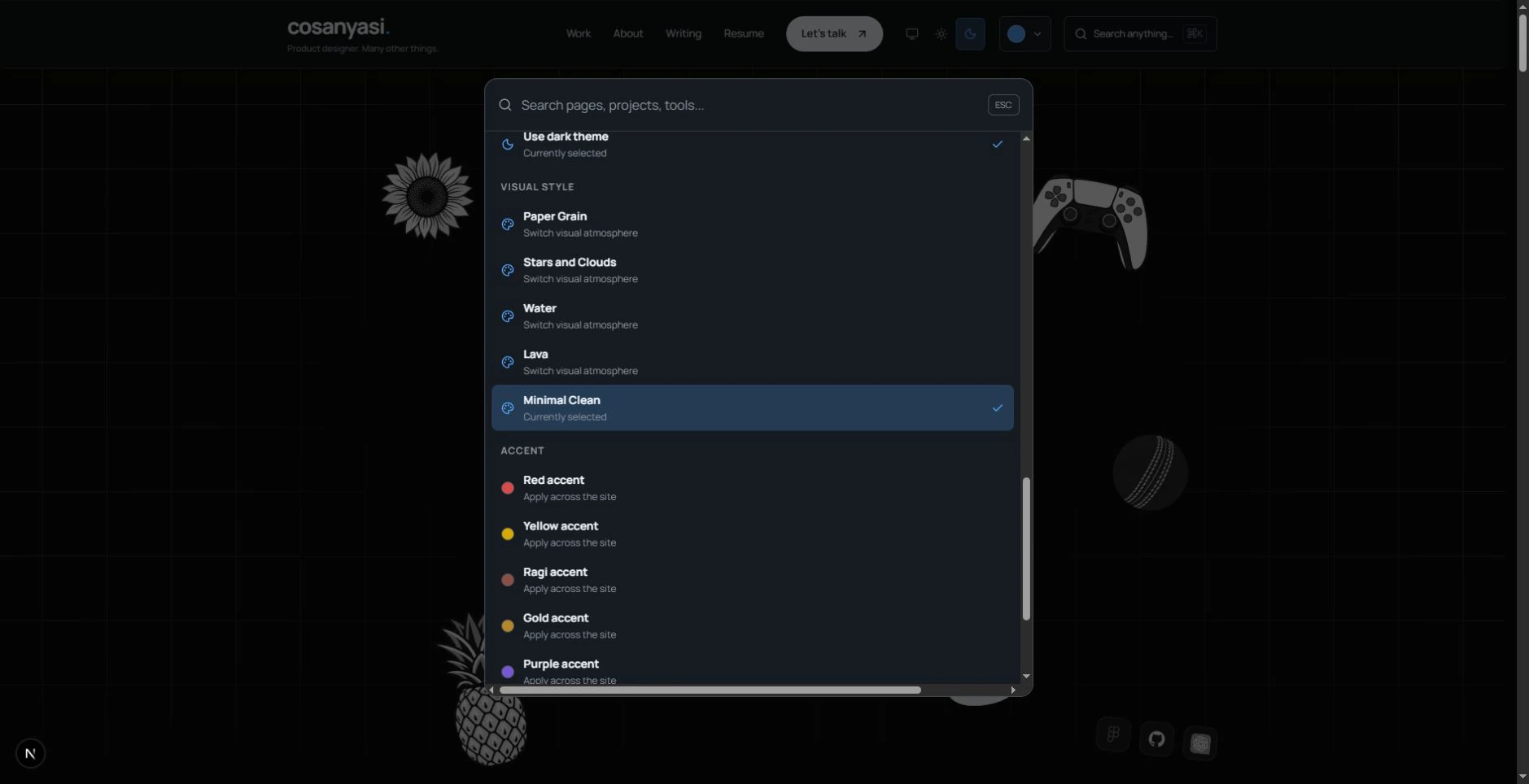Click the palette icon beside Paper Grain
The image size is (1529, 784).
507,224
